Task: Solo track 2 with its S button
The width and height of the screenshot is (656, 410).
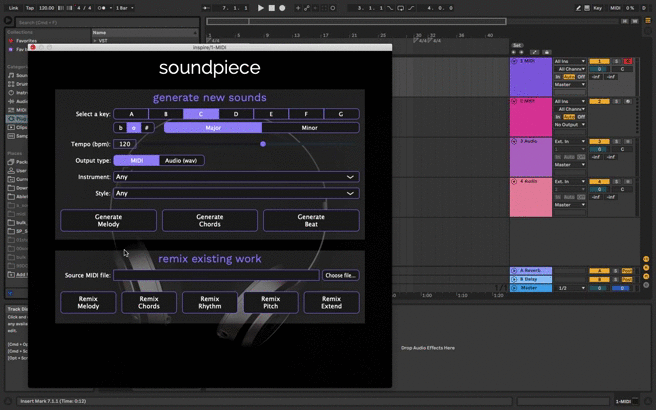Action: coord(616,102)
